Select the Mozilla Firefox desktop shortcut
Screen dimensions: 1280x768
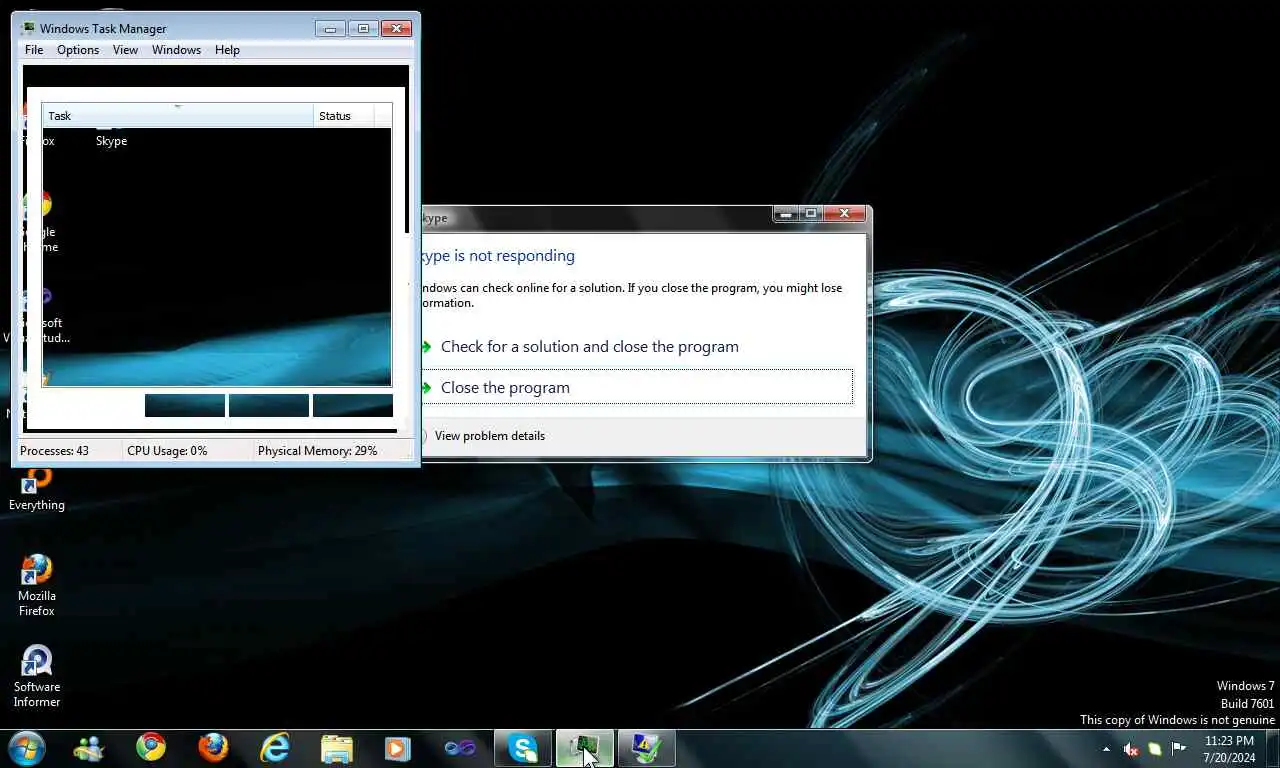click(x=37, y=585)
